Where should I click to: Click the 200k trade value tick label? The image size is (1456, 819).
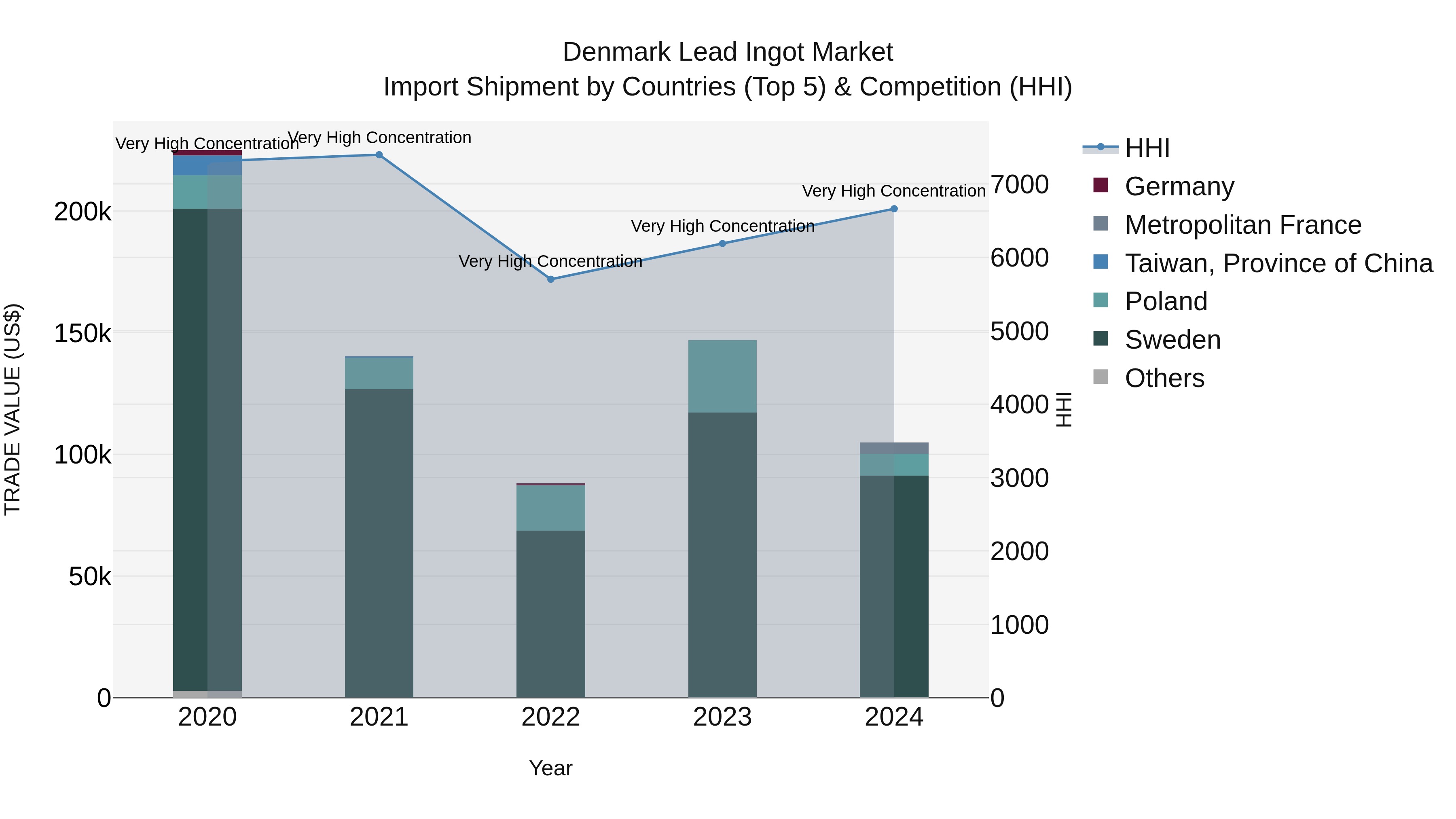click(x=83, y=212)
